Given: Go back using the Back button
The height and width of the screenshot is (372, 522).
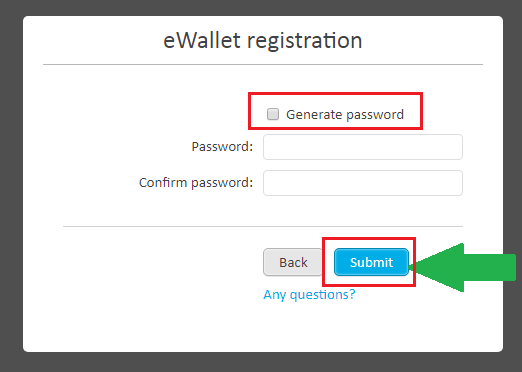Looking at the screenshot, I should click(293, 262).
